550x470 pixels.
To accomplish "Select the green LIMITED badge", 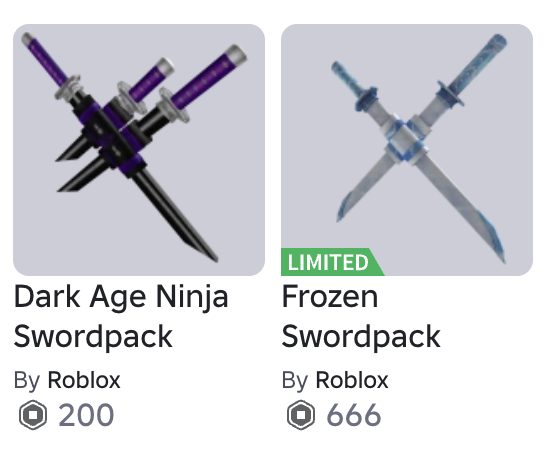I will (332, 262).
